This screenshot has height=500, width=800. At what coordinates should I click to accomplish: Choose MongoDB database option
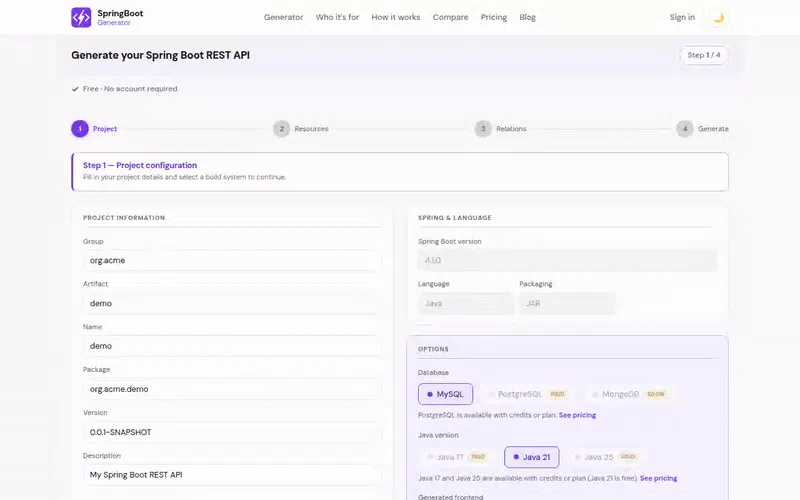pyautogui.click(x=630, y=394)
